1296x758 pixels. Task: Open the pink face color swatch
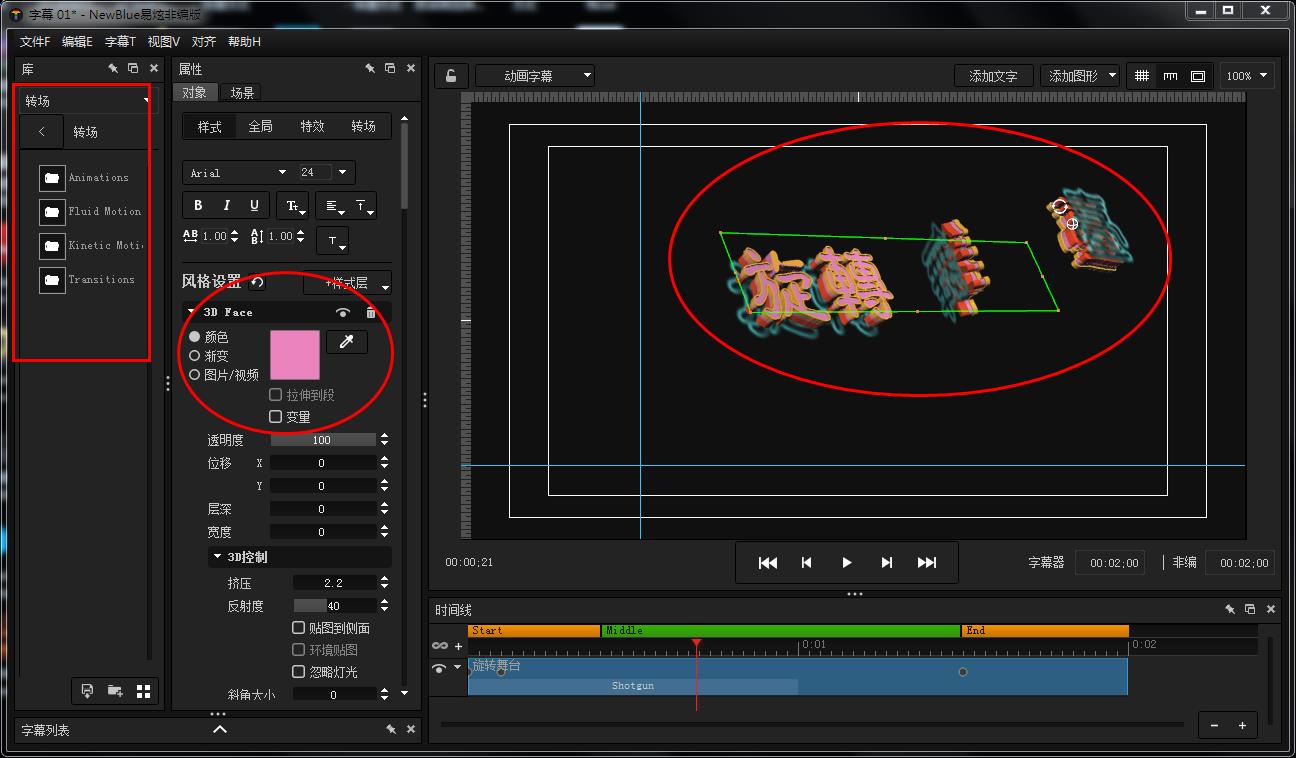(x=295, y=355)
